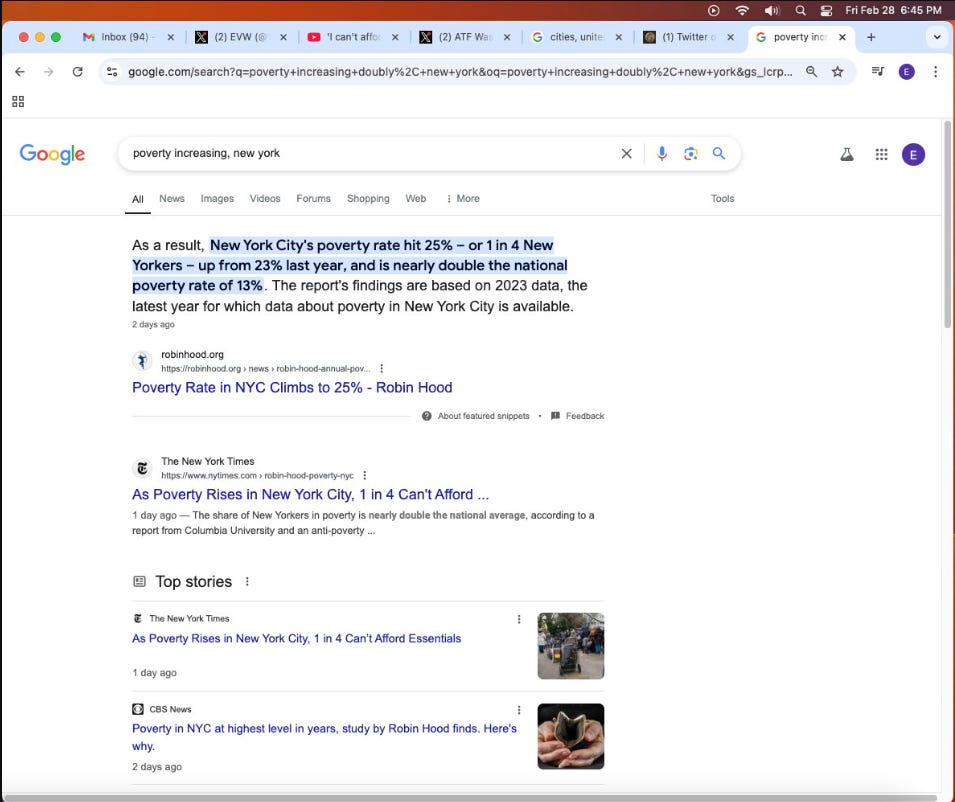Open options for robinhood.org result
This screenshot has height=802, width=955.
381,368
